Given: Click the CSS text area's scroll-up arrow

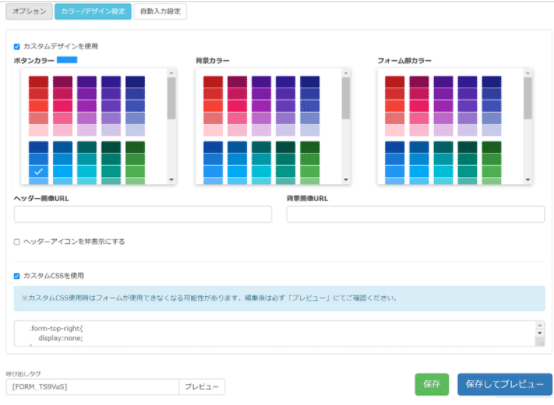Looking at the screenshot, I should (x=540, y=325).
